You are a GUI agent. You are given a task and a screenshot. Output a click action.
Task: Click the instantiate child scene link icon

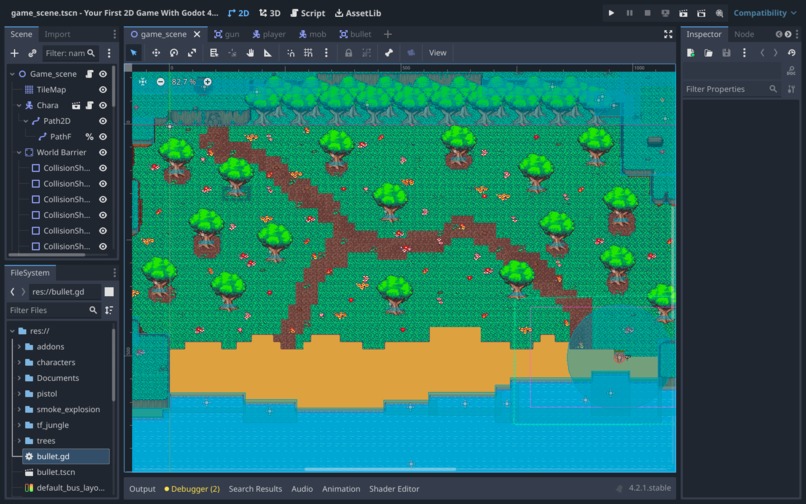pos(32,53)
